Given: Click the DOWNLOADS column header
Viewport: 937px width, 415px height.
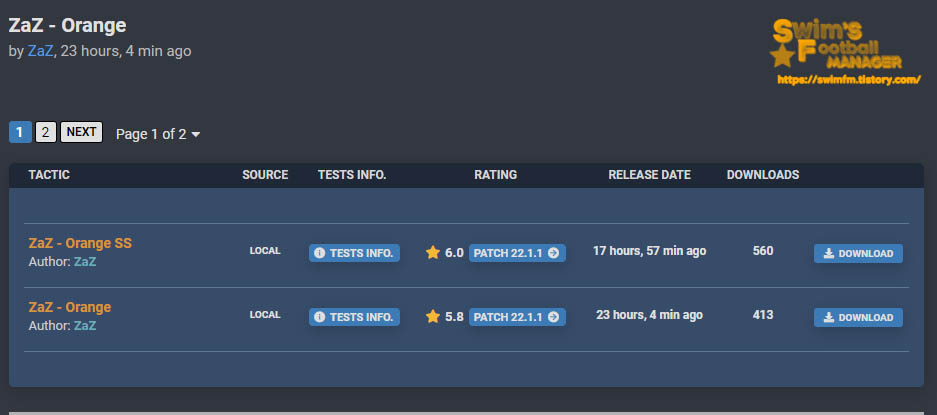Looking at the screenshot, I should tap(763, 175).
